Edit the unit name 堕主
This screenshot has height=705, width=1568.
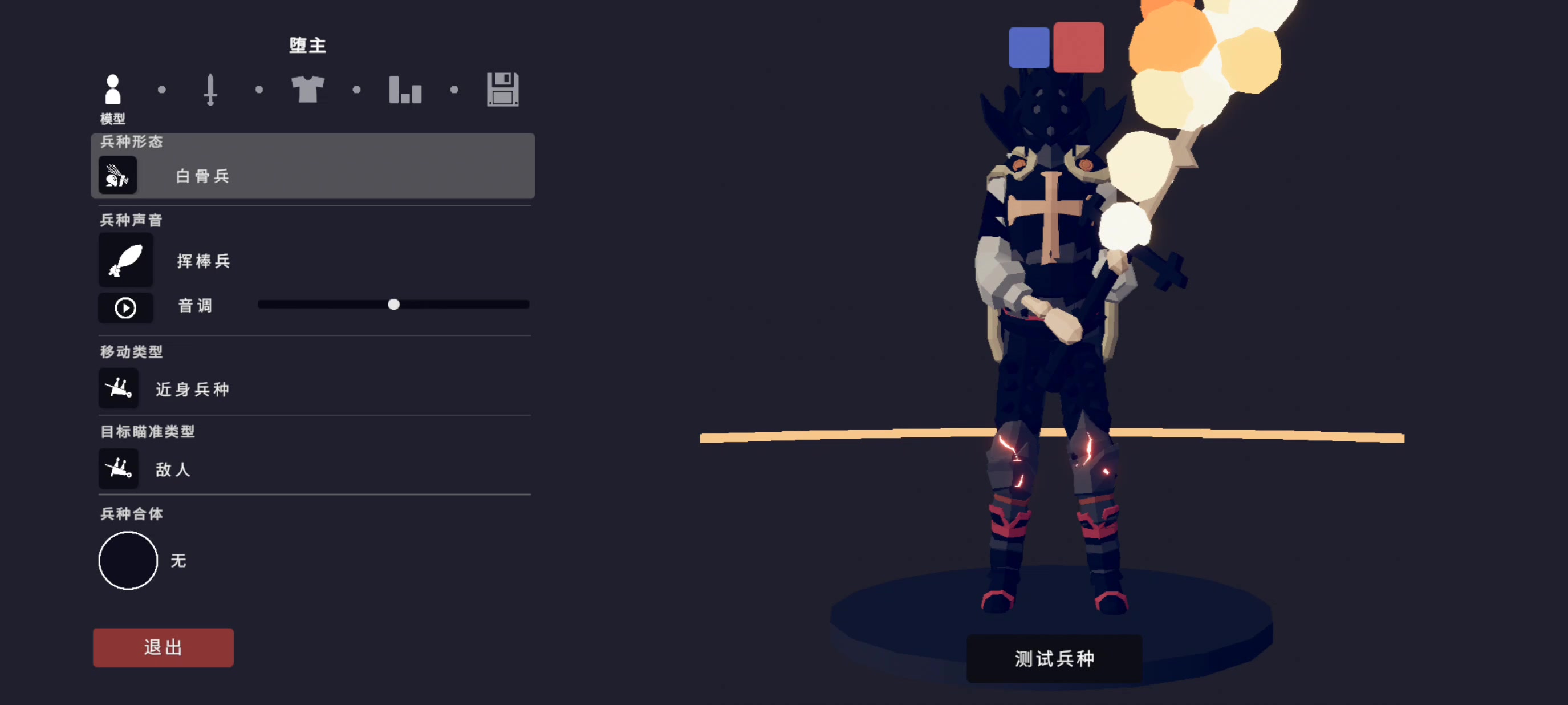click(307, 45)
